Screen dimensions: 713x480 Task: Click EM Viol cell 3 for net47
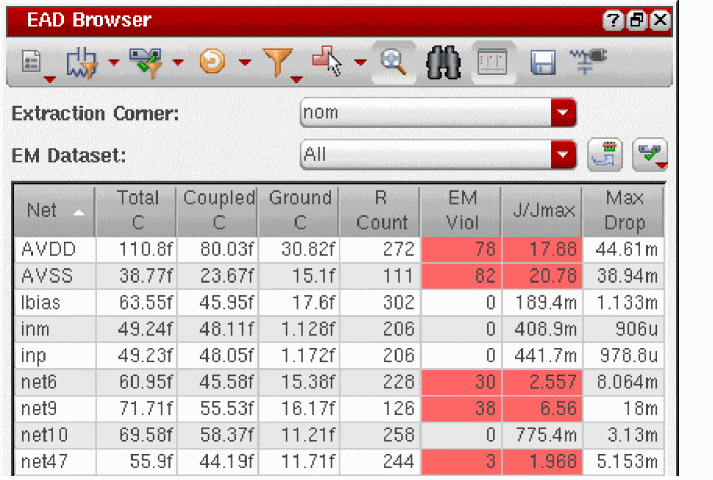(461, 462)
